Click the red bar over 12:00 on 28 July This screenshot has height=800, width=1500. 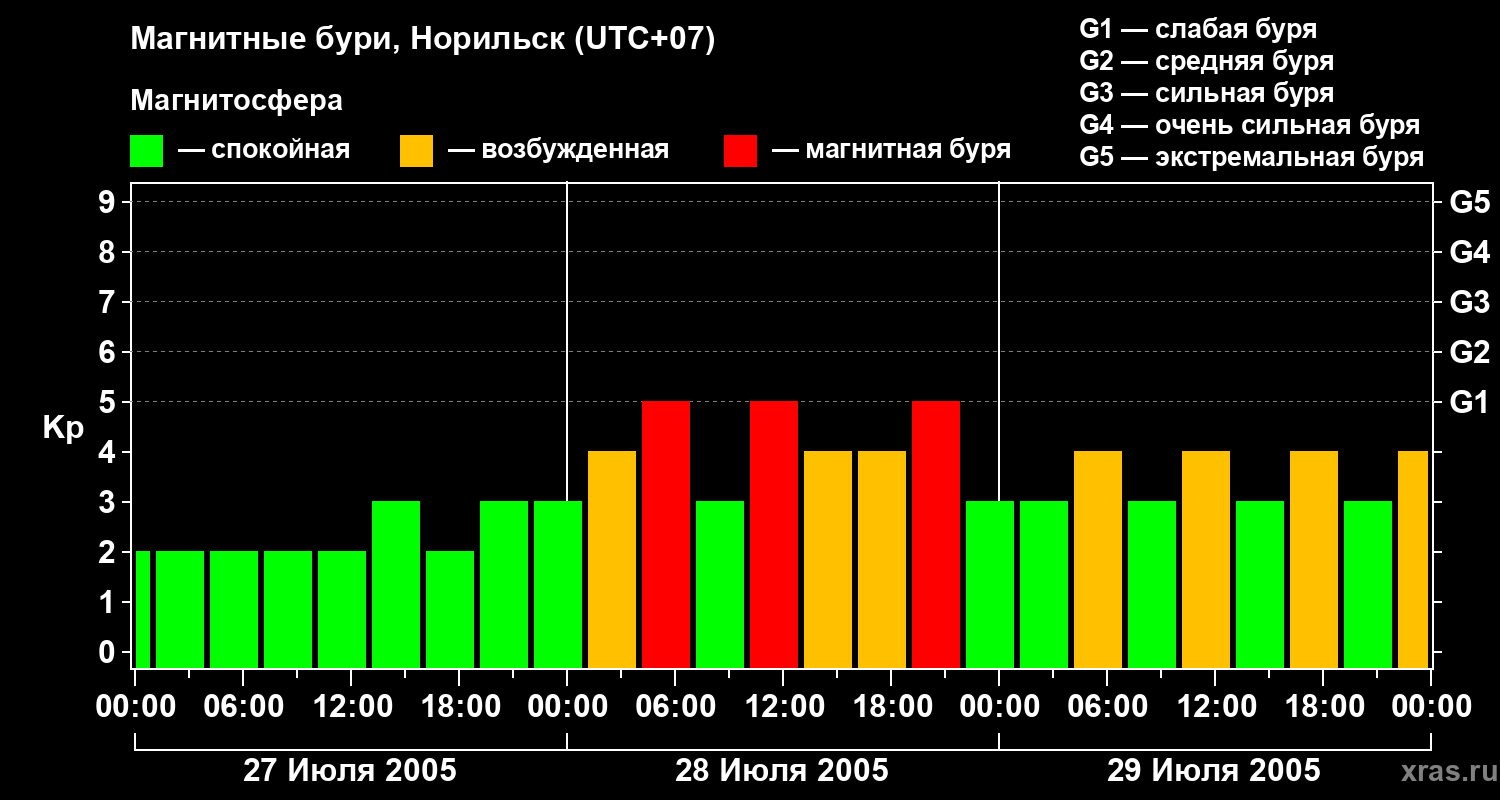tap(774, 534)
